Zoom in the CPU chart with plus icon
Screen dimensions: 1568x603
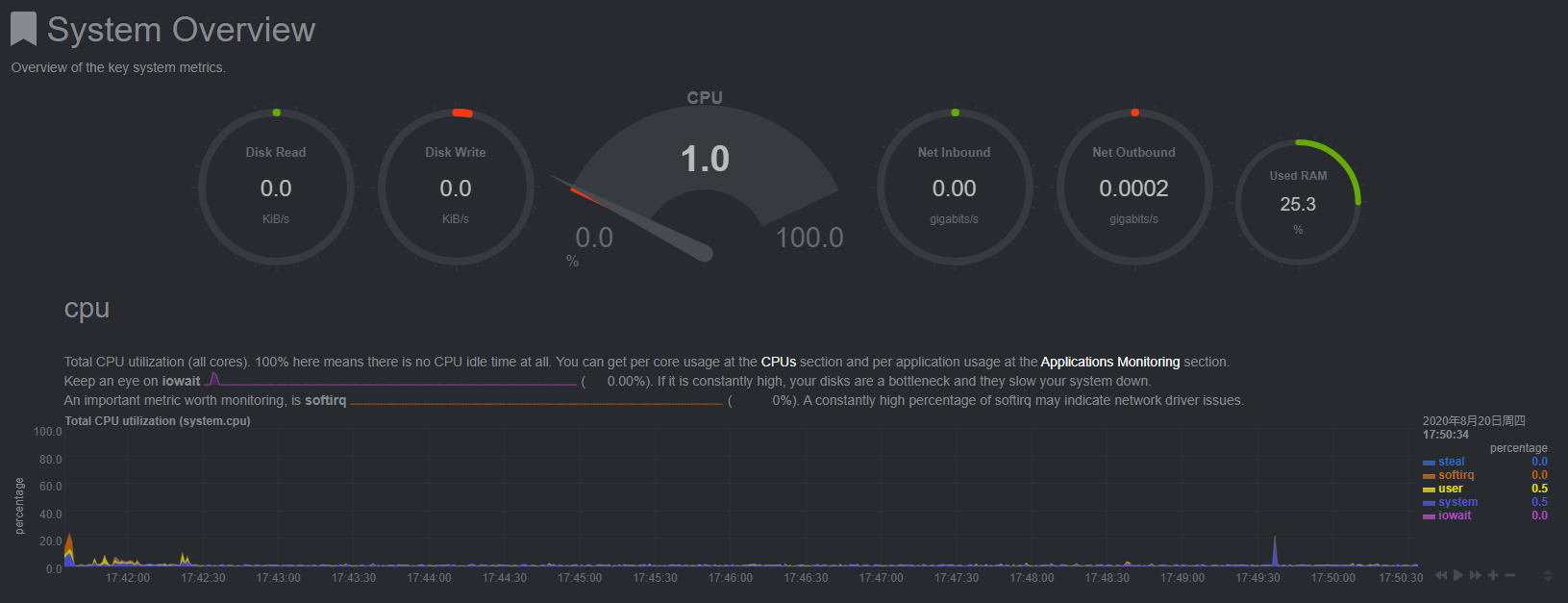click(1493, 575)
